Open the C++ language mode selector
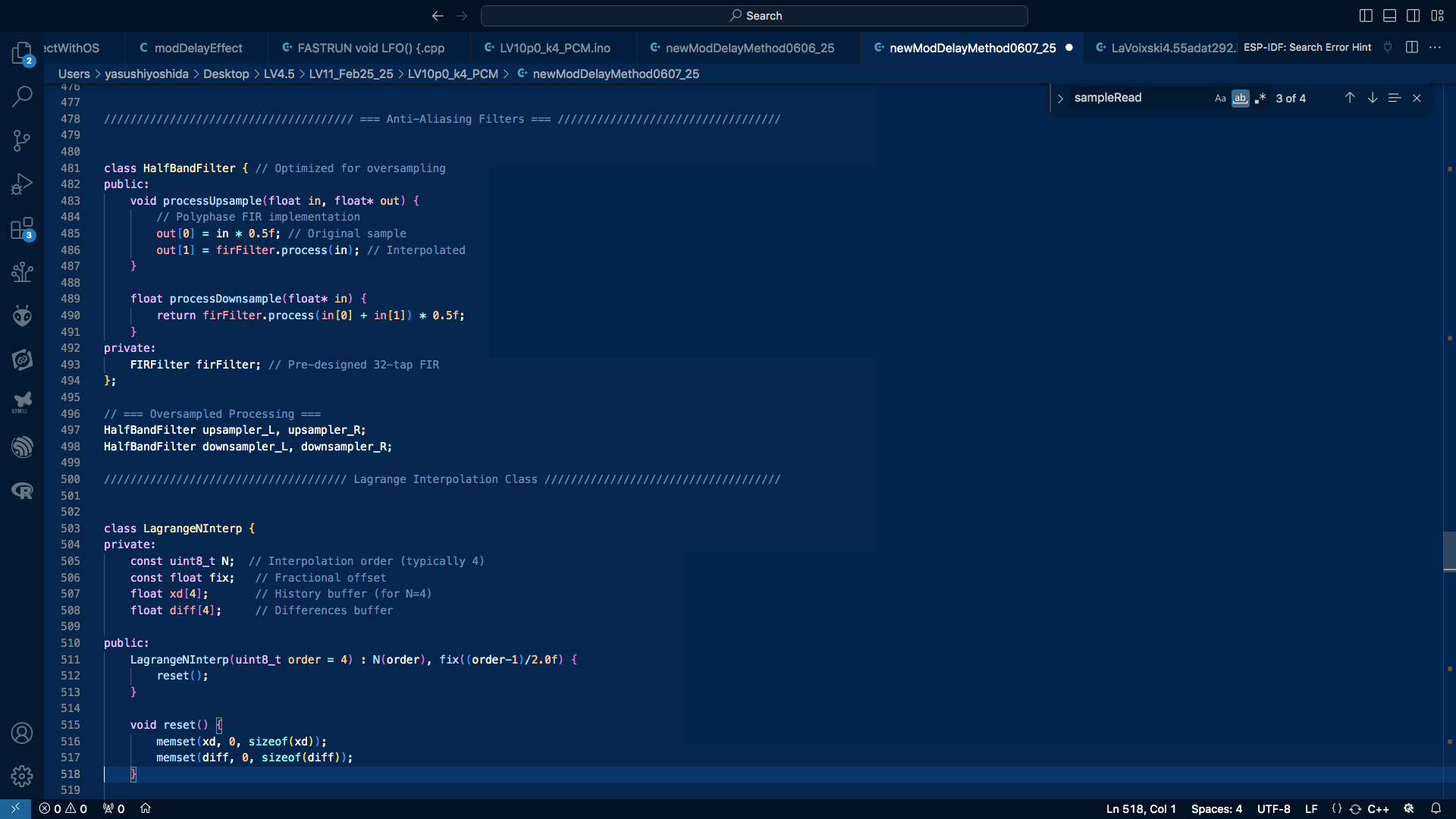Image resolution: width=1456 pixels, height=819 pixels. 1378,809
